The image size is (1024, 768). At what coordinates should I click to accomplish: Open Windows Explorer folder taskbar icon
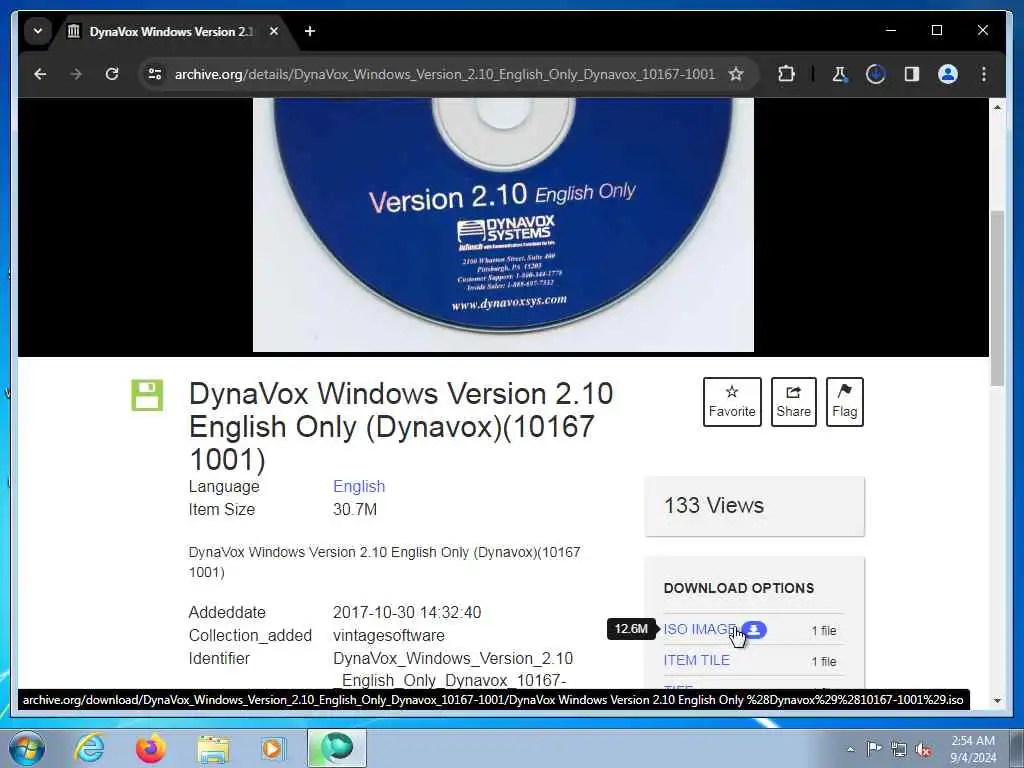click(213, 748)
